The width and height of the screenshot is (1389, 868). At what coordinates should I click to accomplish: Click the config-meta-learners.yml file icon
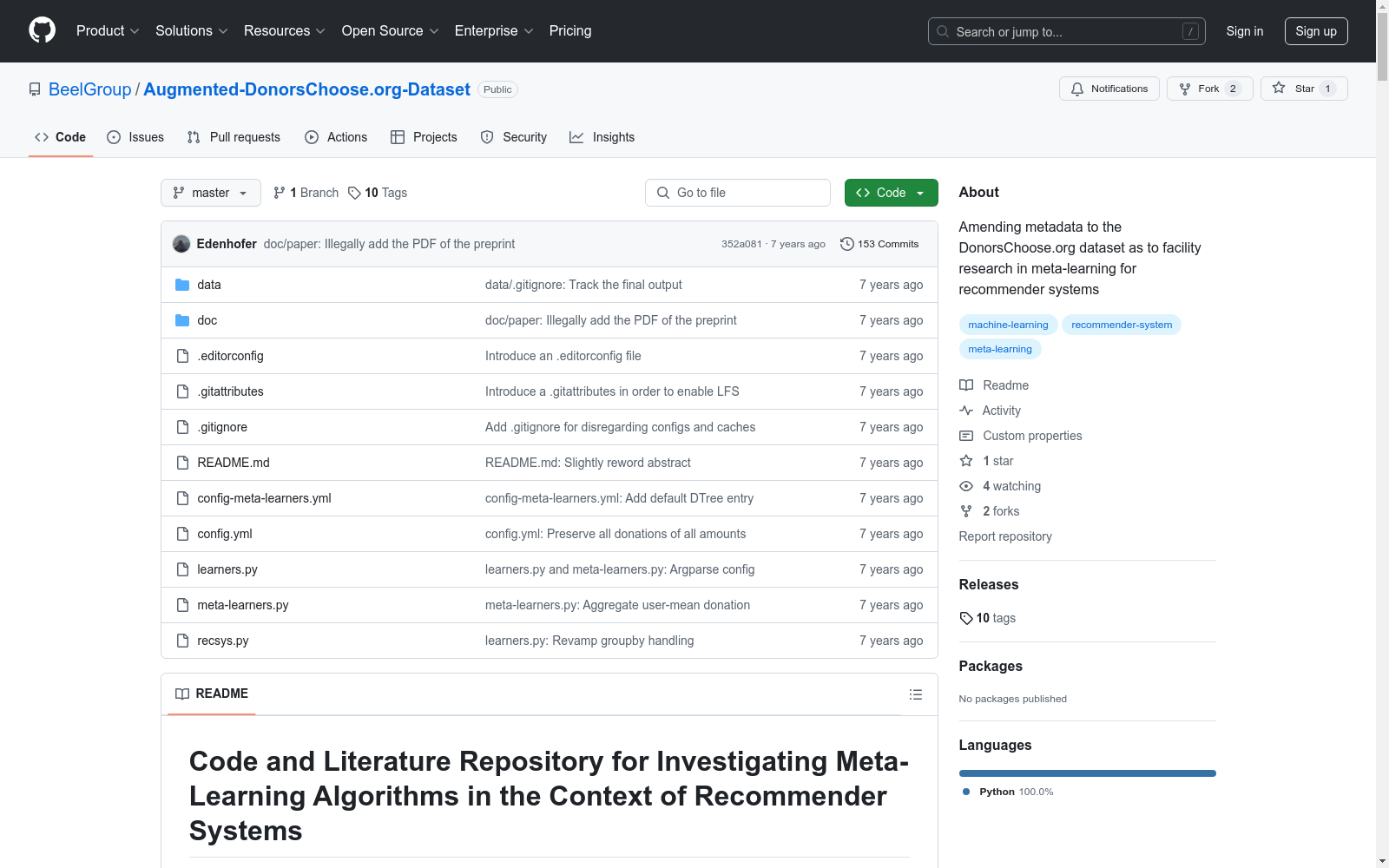[182, 498]
